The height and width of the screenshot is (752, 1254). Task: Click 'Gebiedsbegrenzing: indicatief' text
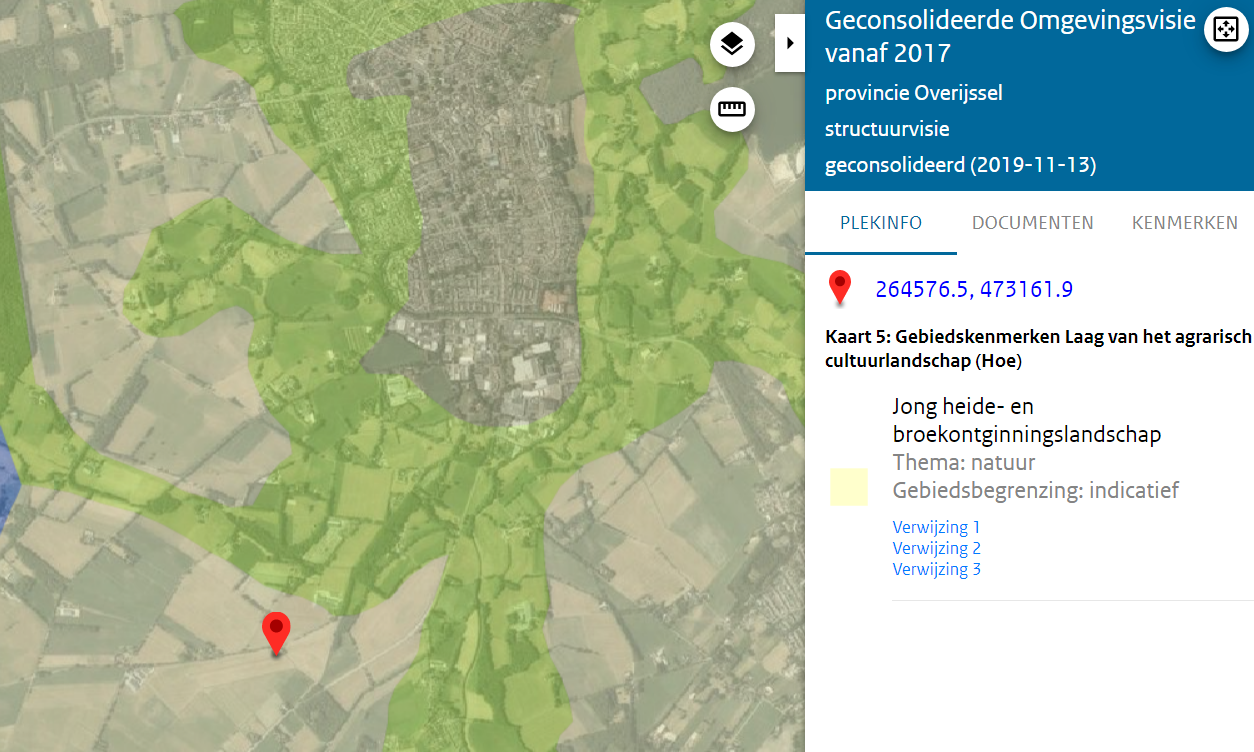tap(1036, 491)
